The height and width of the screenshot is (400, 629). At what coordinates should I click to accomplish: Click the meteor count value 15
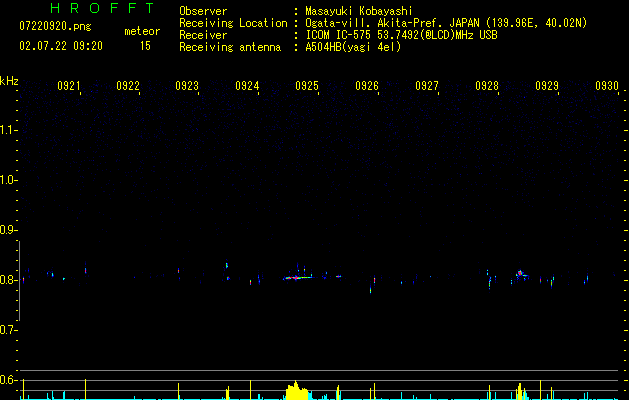click(145, 46)
